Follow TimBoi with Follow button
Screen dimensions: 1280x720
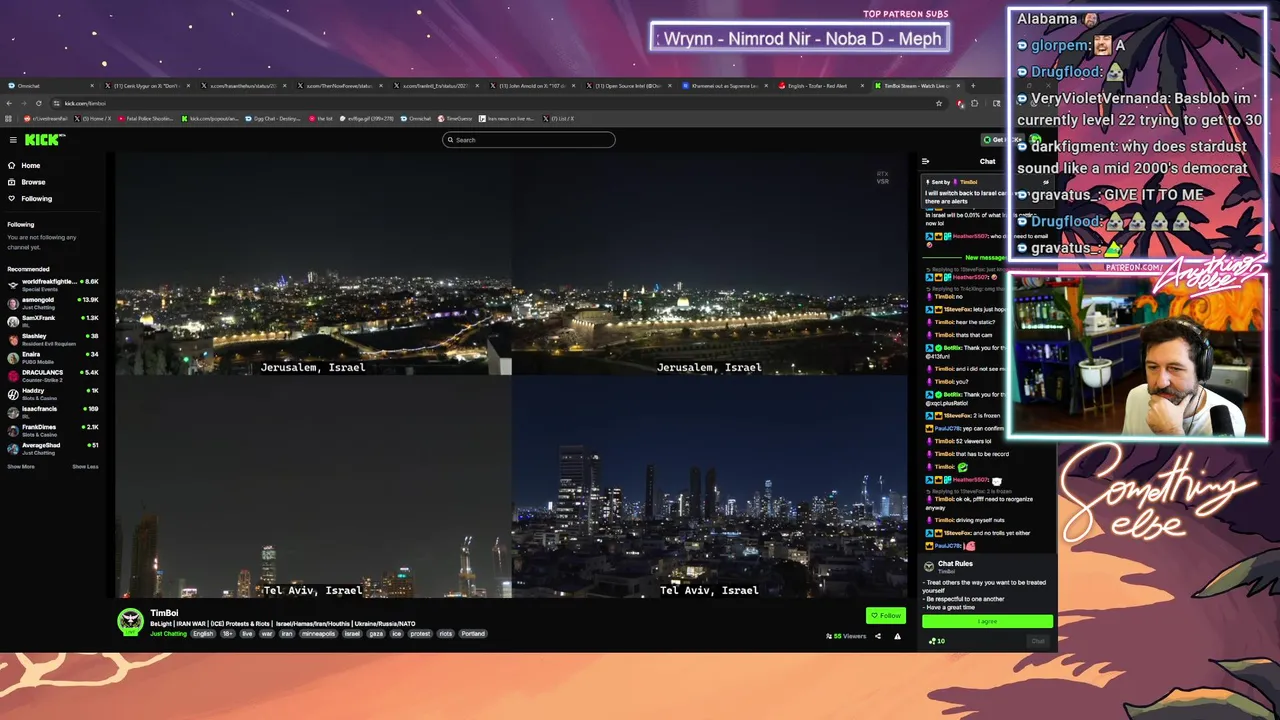pyautogui.click(x=885, y=616)
